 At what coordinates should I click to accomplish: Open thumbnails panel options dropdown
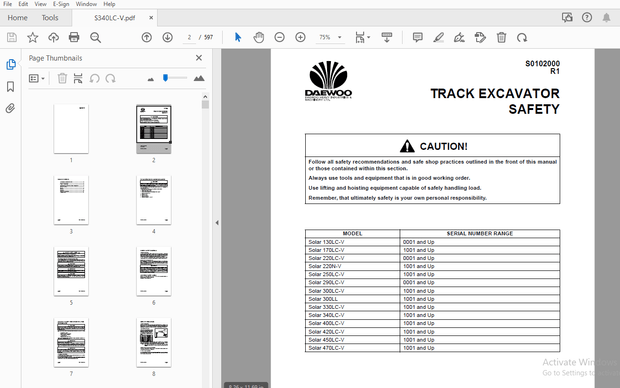[x=37, y=78]
